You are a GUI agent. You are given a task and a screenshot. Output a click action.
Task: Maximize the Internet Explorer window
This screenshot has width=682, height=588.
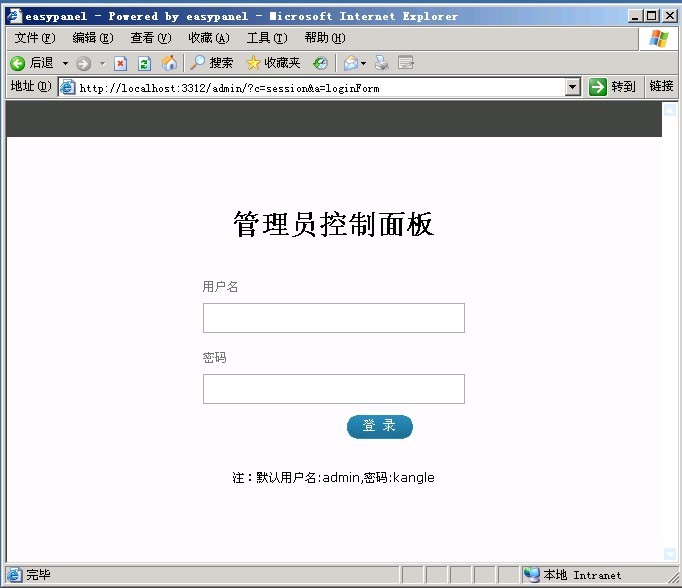click(x=651, y=16)
